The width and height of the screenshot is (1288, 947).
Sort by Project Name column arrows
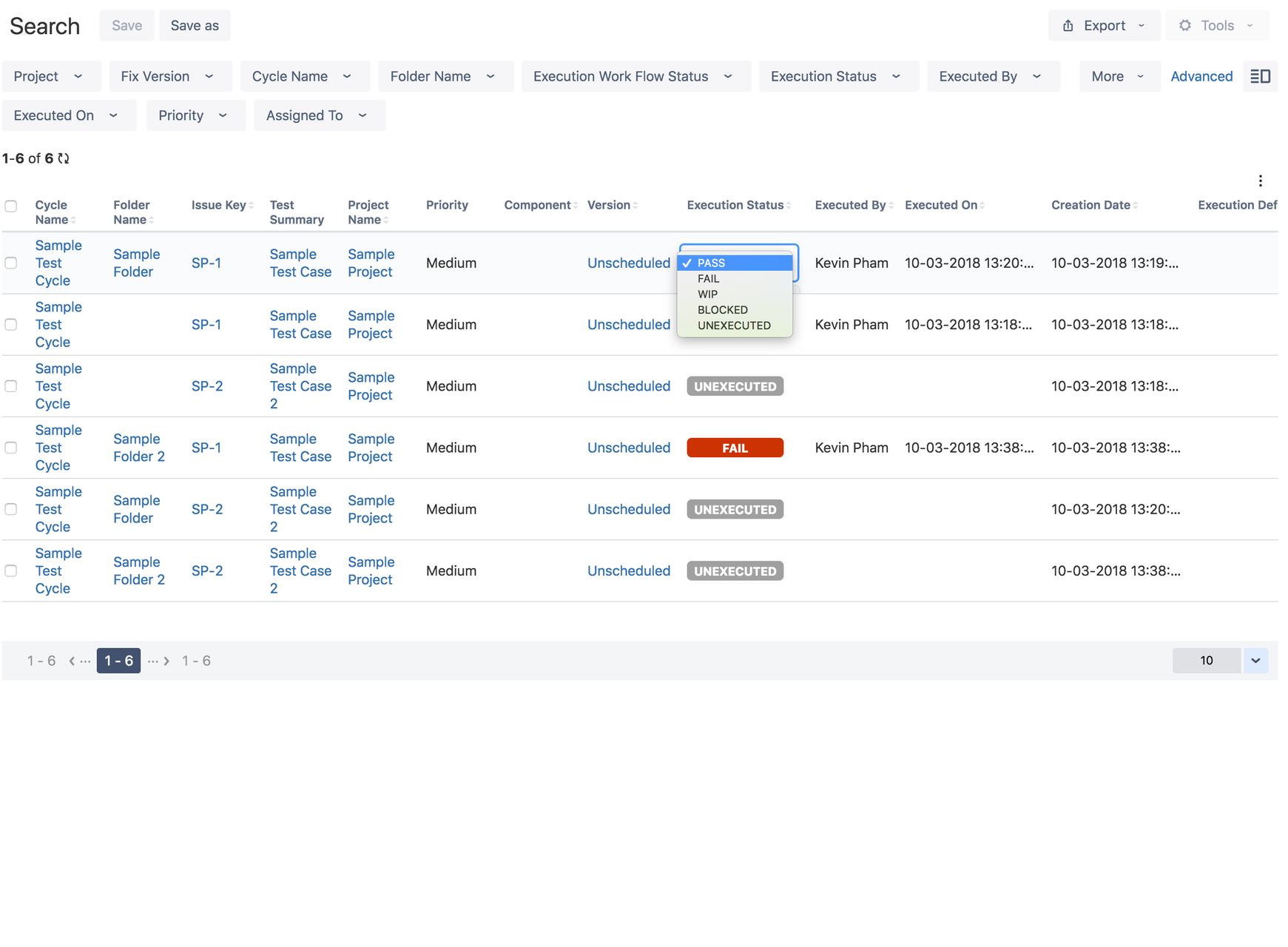pyautogui.click(x=386, y=220)
